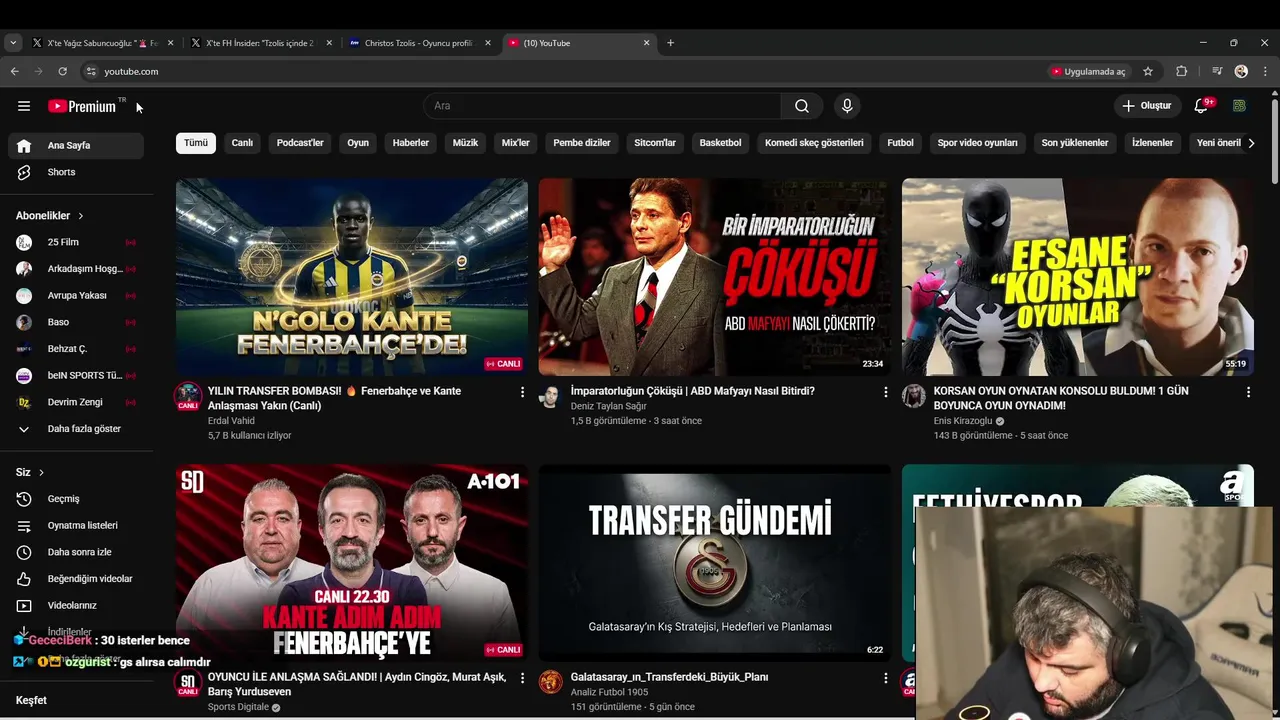Image resolution: width=1280 pixels, height=720 pixels.
Task: Open Ana Sayfa in sidebar
Action: 76,145
